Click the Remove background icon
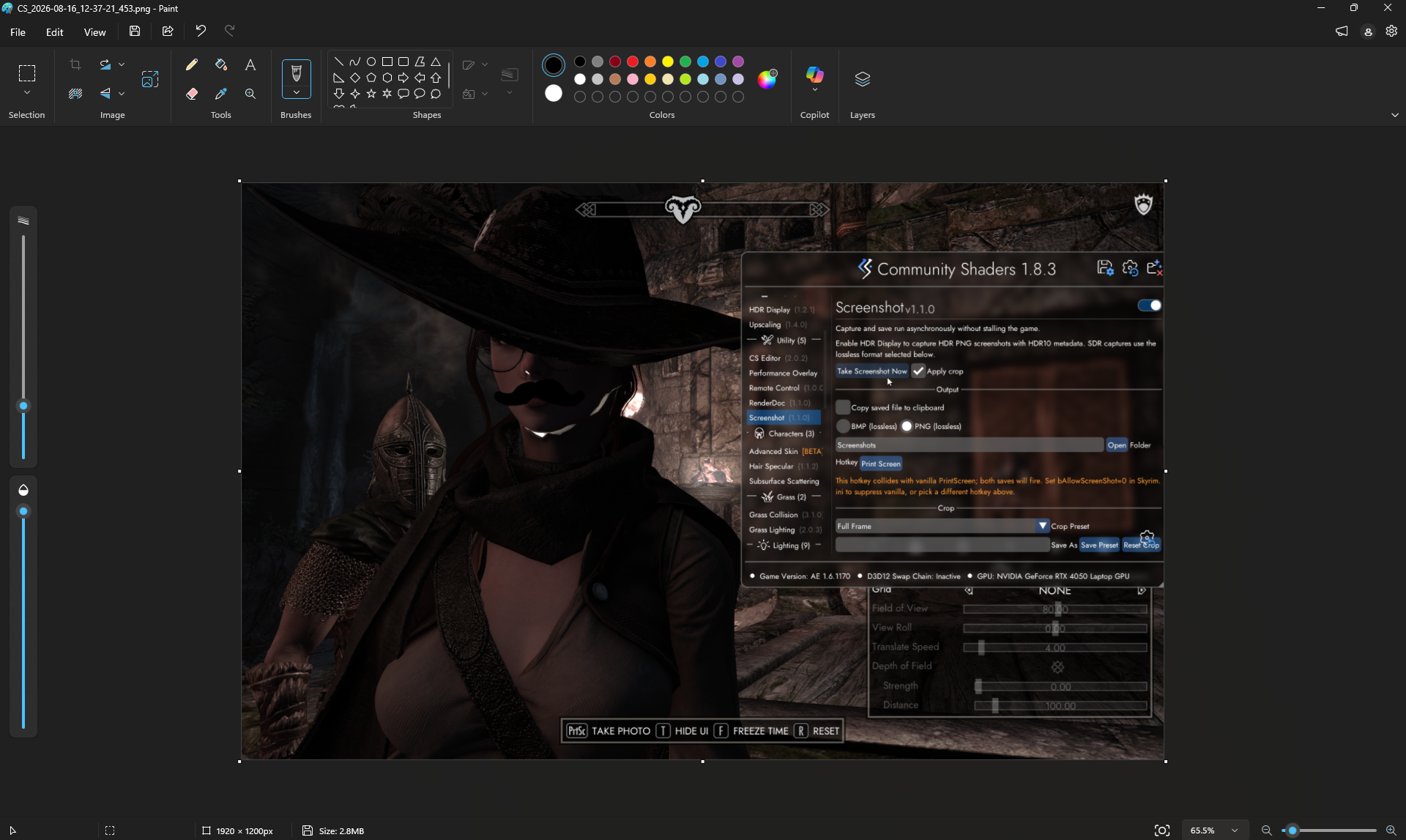Viewport: 1406px width, 840px height. coord(75,94)
